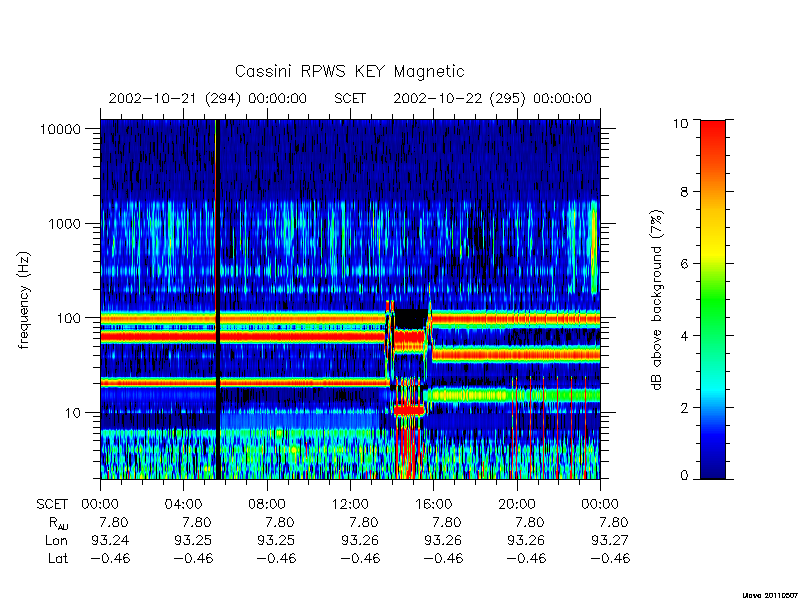Click the 12:00 time axis label
Viewport: 800px width, 600px height.
pos(350,504)
